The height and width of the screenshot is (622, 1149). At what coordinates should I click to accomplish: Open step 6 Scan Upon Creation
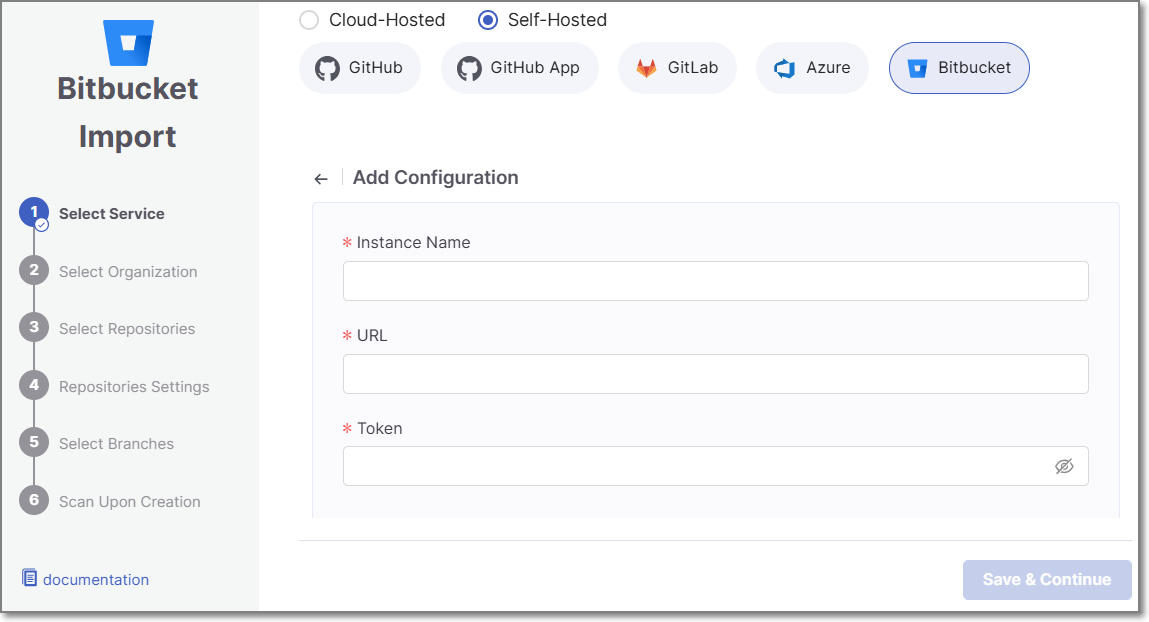point(129,502)
